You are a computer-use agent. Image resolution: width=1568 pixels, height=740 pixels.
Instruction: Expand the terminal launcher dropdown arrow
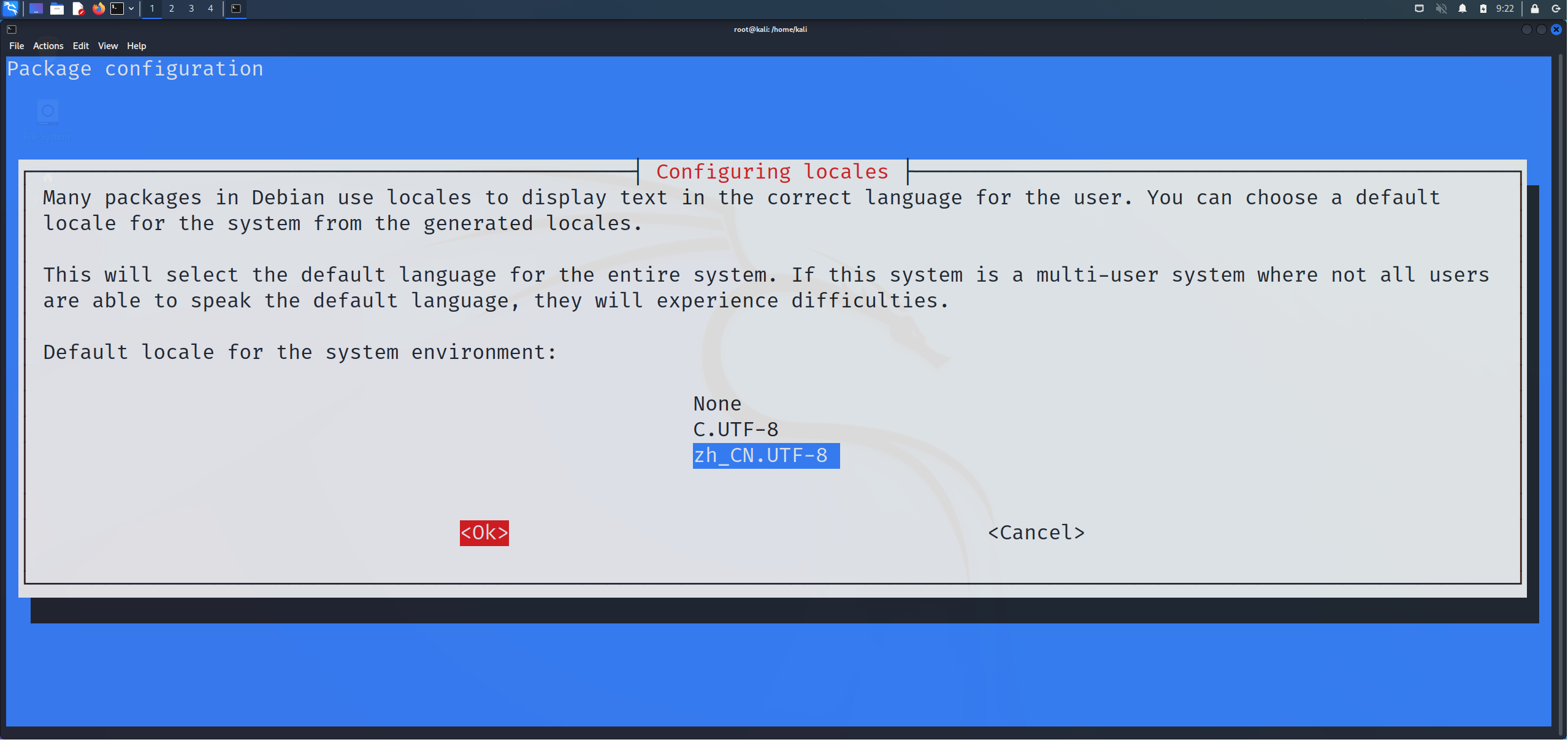pos(131,9)
